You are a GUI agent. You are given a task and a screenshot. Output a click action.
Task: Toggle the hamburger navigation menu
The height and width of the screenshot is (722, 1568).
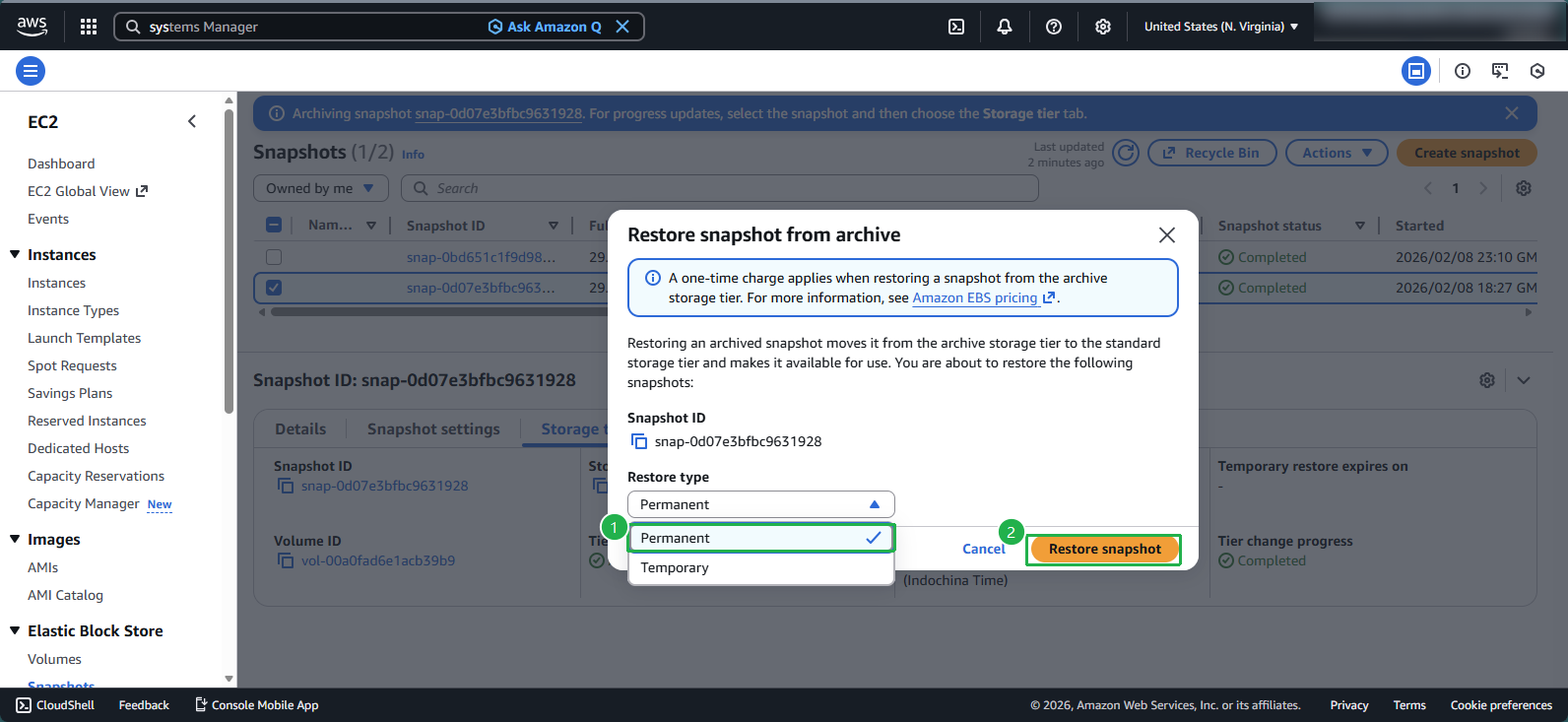pyautogui.click(x=31, y=71)
